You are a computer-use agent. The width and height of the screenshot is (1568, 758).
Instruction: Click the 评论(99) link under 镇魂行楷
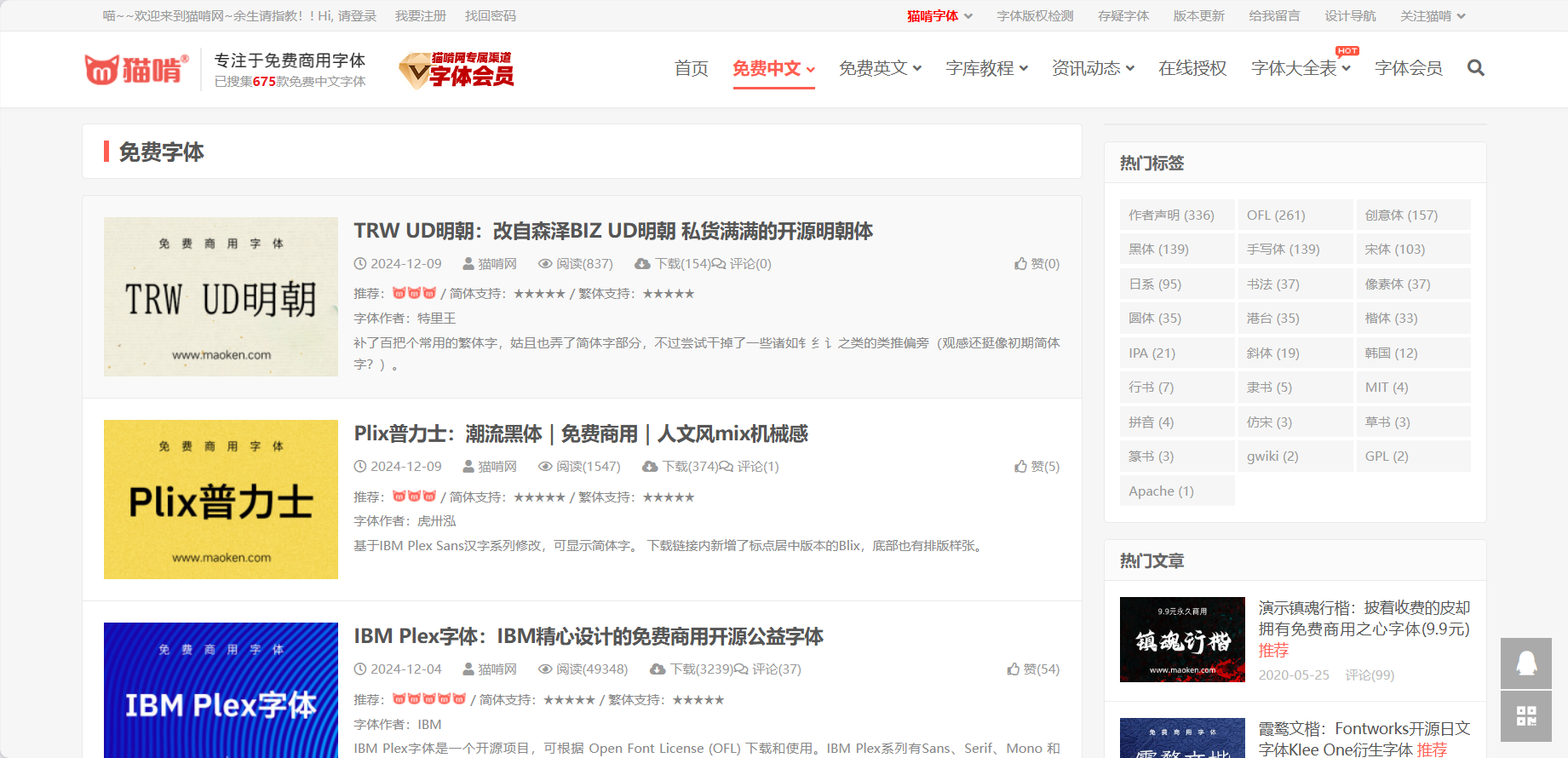tap(1370, 675)
